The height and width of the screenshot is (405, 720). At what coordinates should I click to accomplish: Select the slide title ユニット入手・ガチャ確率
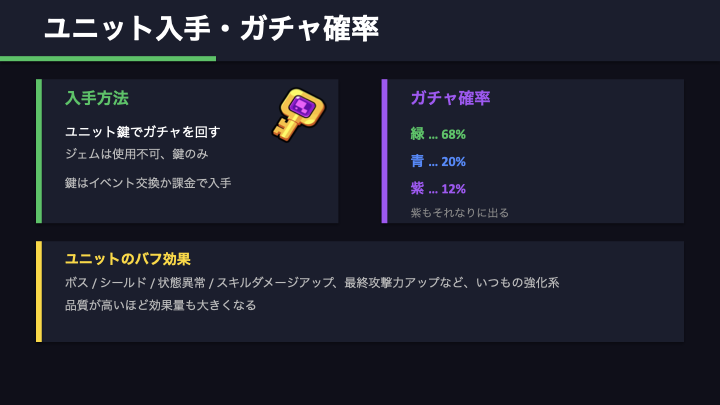coord(212,28)
